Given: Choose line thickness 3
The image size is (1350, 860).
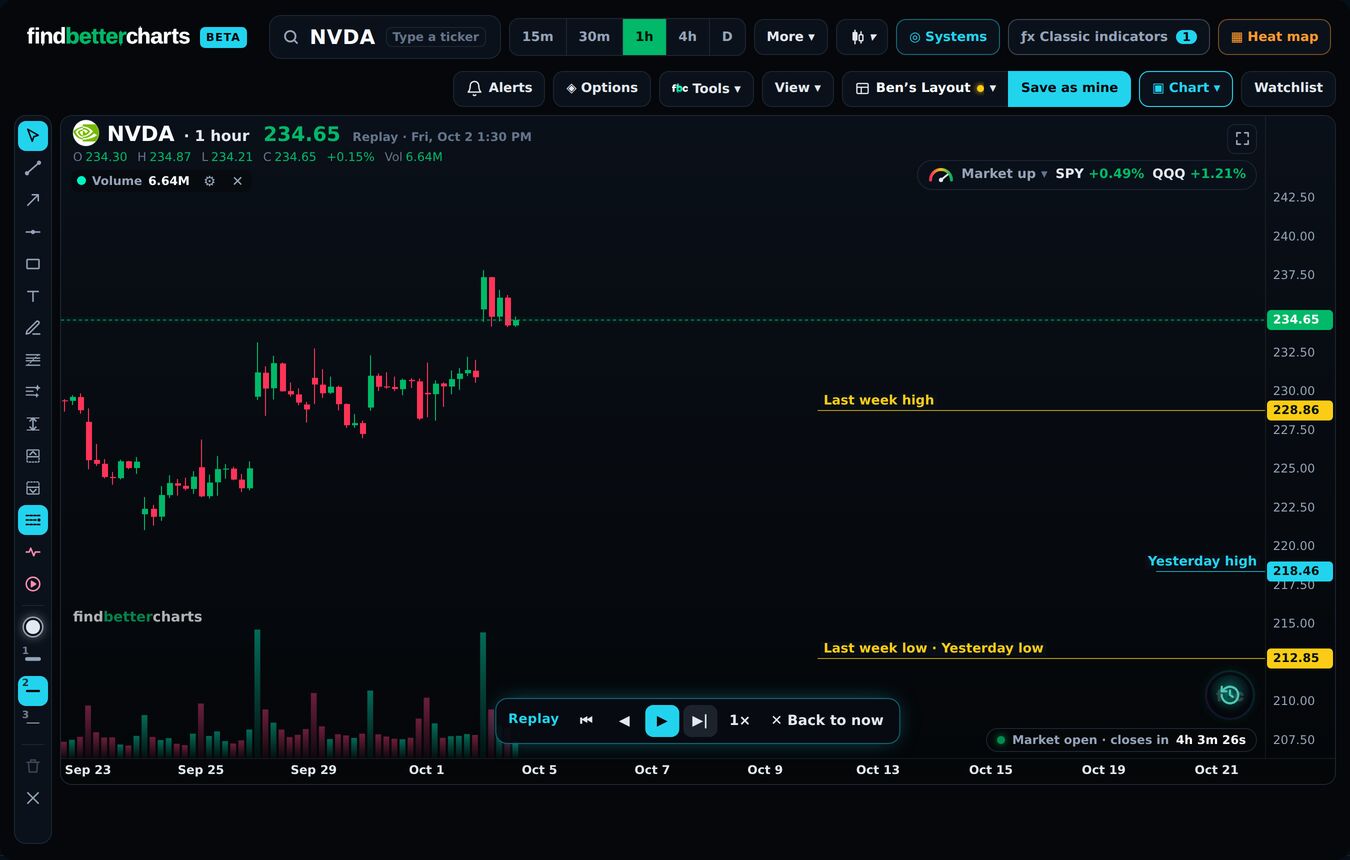Looking at the screenshot, I should pyautogui.click(x=33, y=722).
